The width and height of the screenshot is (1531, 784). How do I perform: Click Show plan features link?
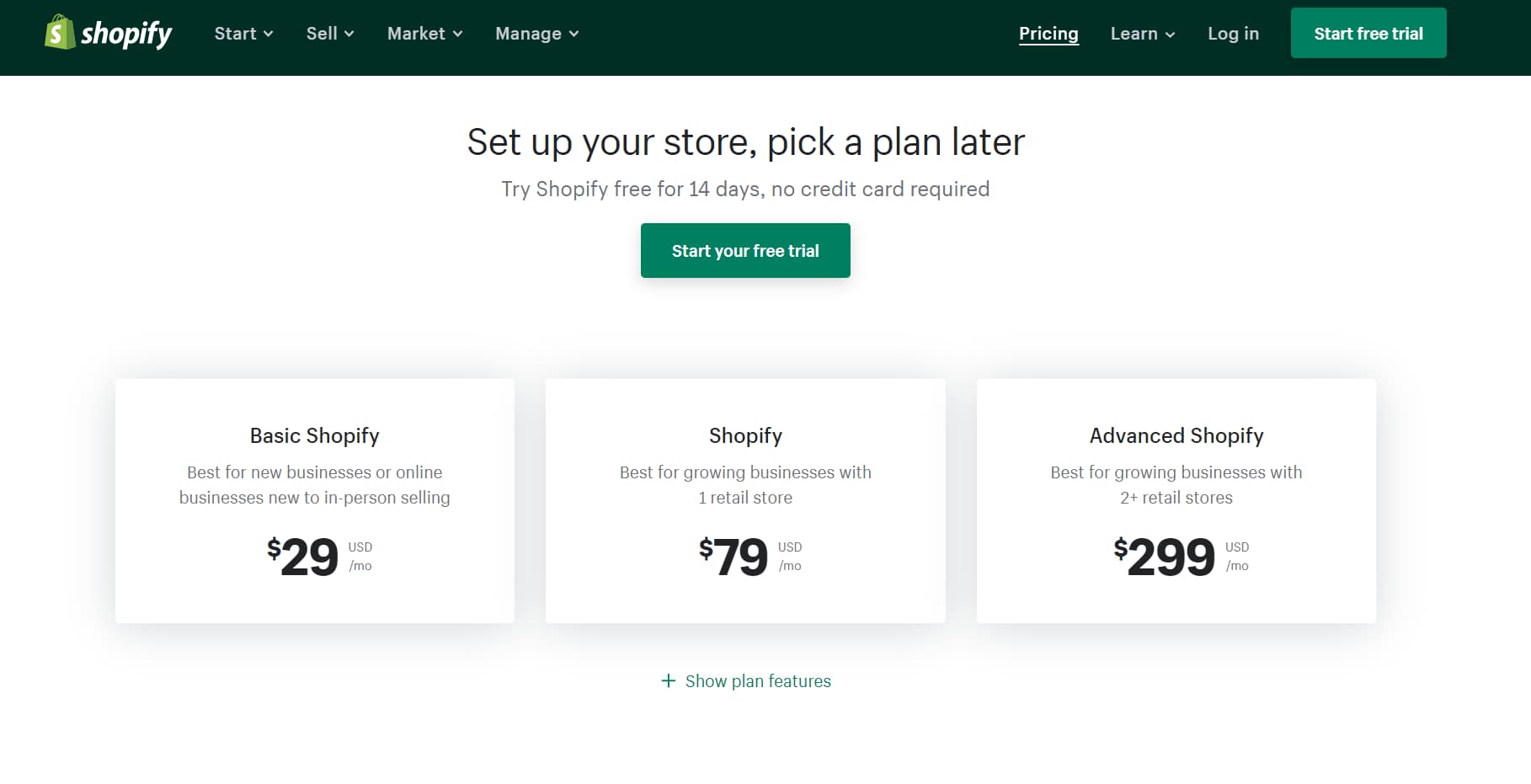click(x=756, y=680)
